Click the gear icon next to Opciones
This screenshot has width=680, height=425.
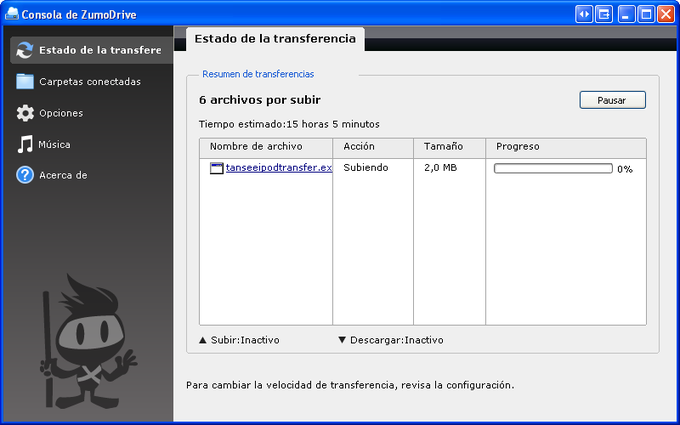[x=25, y=113]
